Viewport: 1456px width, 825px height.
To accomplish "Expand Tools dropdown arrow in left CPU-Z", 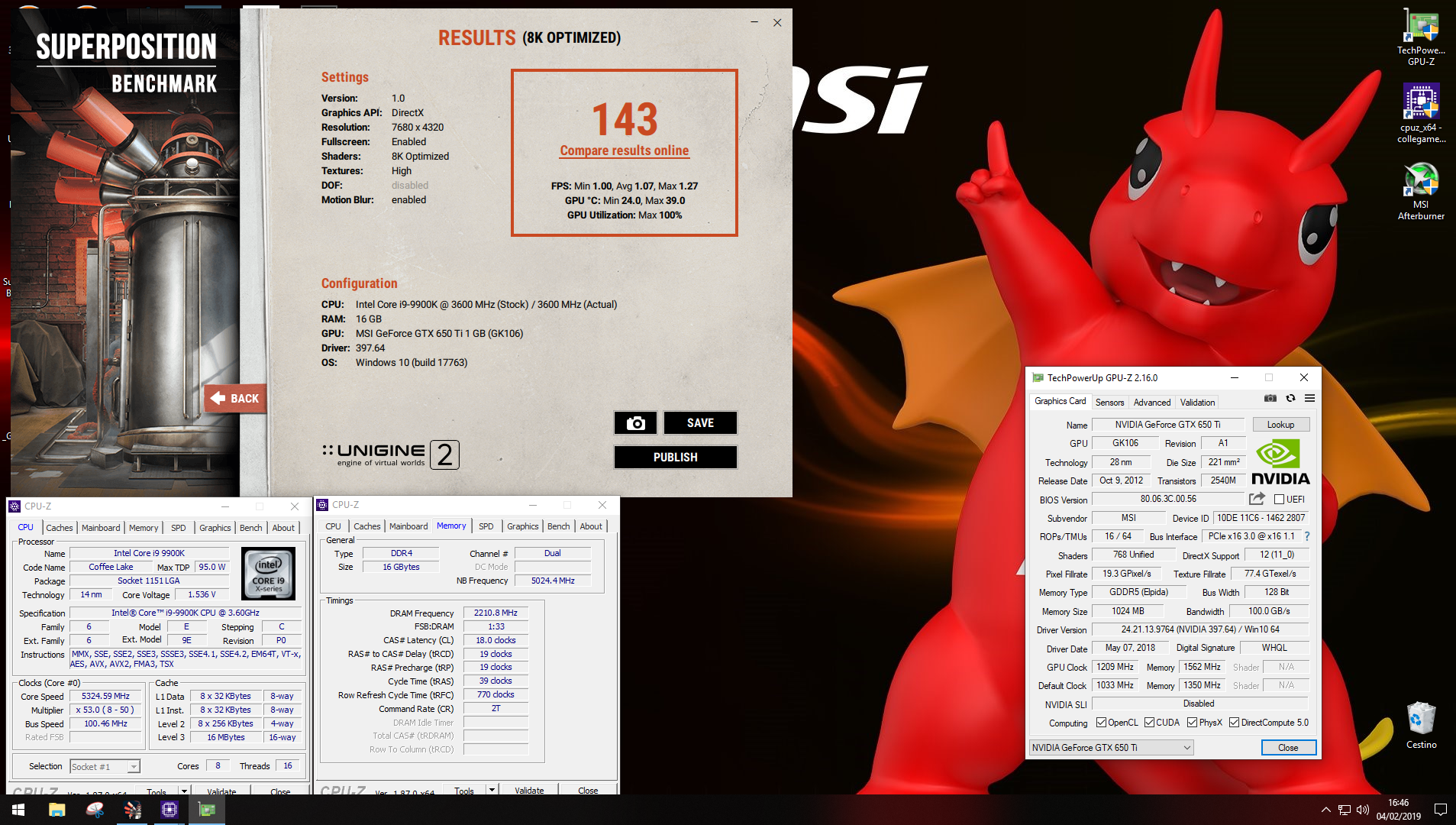I will tap(184, 791).
